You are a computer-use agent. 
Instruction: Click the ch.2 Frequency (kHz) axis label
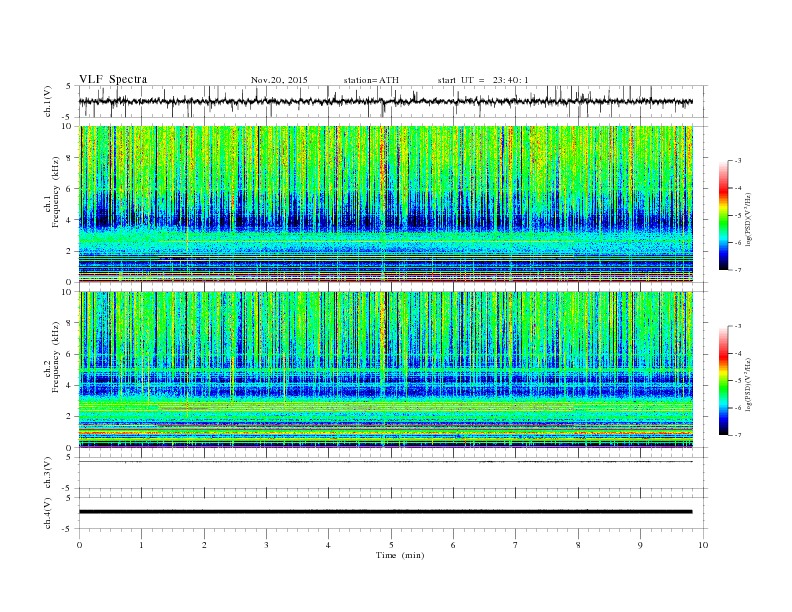[x=52, y=357]
